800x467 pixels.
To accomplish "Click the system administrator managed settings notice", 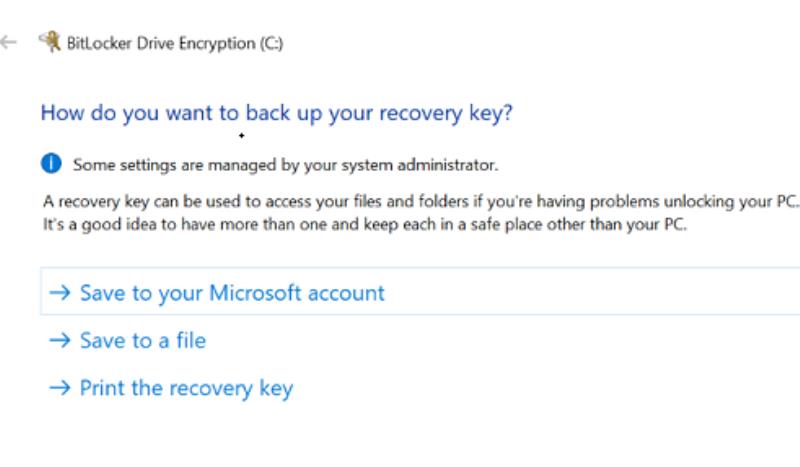I will (286, 165).
